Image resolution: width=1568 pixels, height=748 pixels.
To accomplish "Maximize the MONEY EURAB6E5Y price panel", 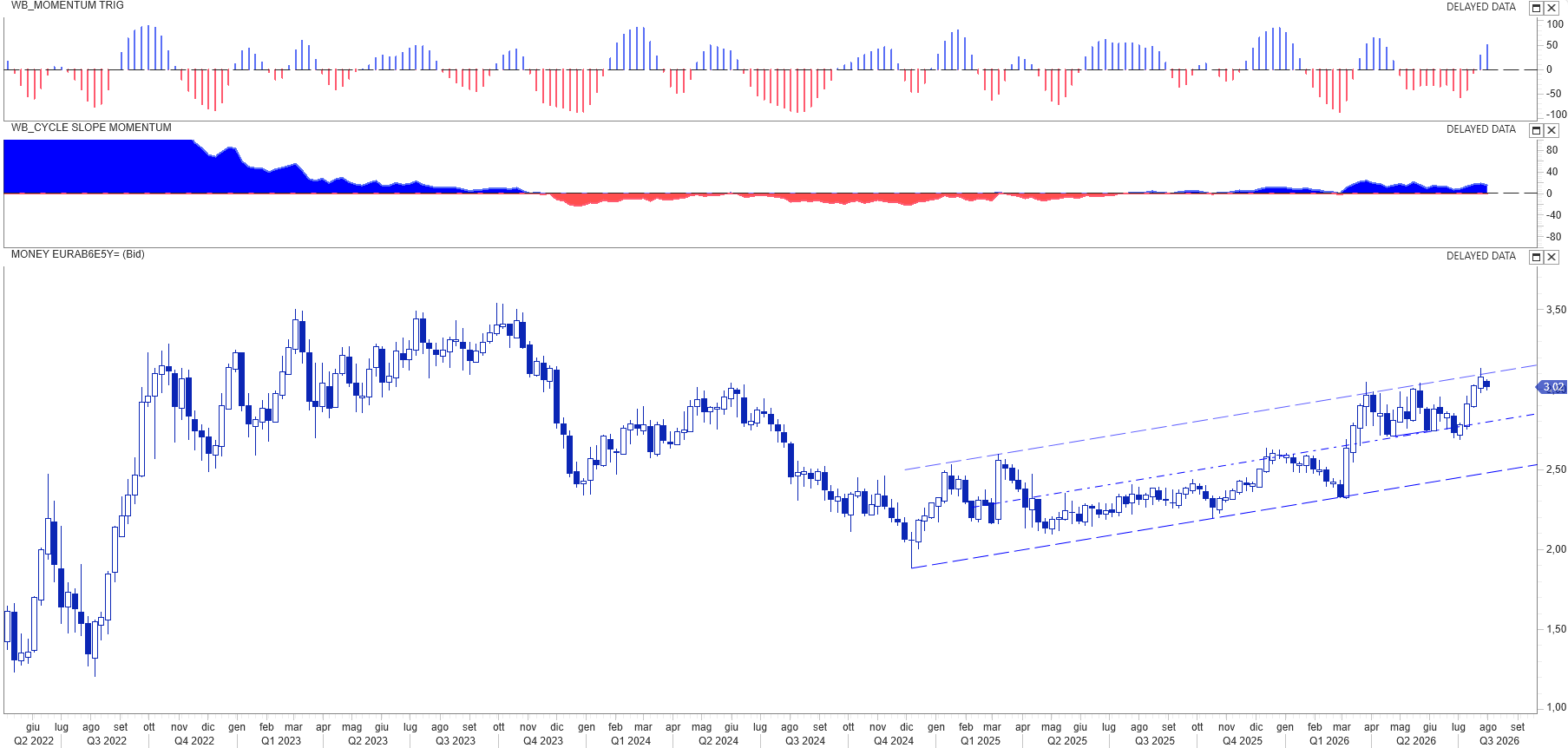I will tap(1536, 257).
